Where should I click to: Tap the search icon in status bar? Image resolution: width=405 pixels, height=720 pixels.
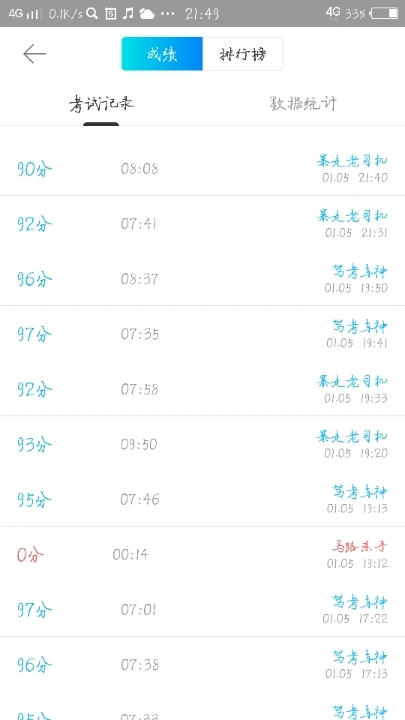click(x=92, y=13)
